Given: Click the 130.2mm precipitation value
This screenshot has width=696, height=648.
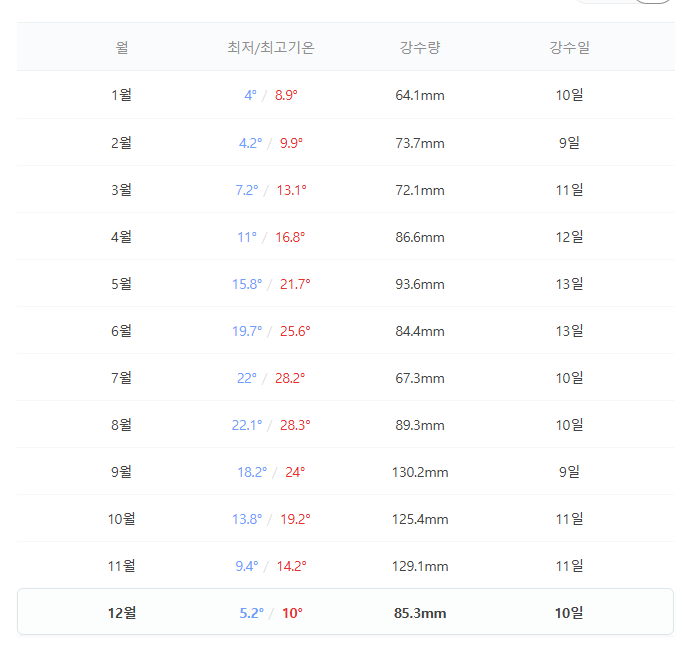Looking at the screenshot, I should pyautogui.click(x=420, y=472).
